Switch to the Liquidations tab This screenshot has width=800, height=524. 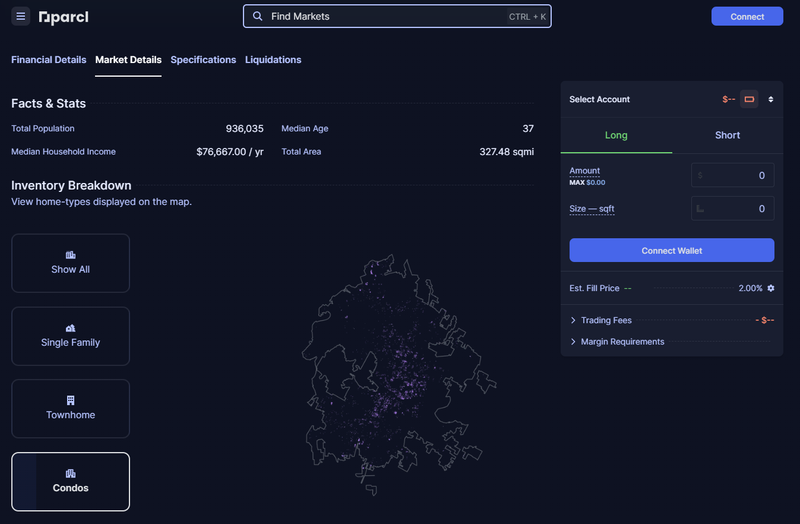273,60
